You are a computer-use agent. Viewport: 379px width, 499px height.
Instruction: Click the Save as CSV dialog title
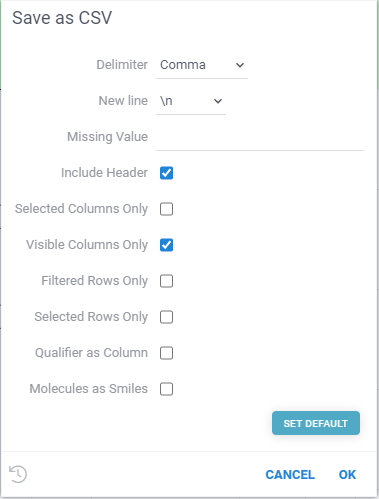(x=62, y=18)
